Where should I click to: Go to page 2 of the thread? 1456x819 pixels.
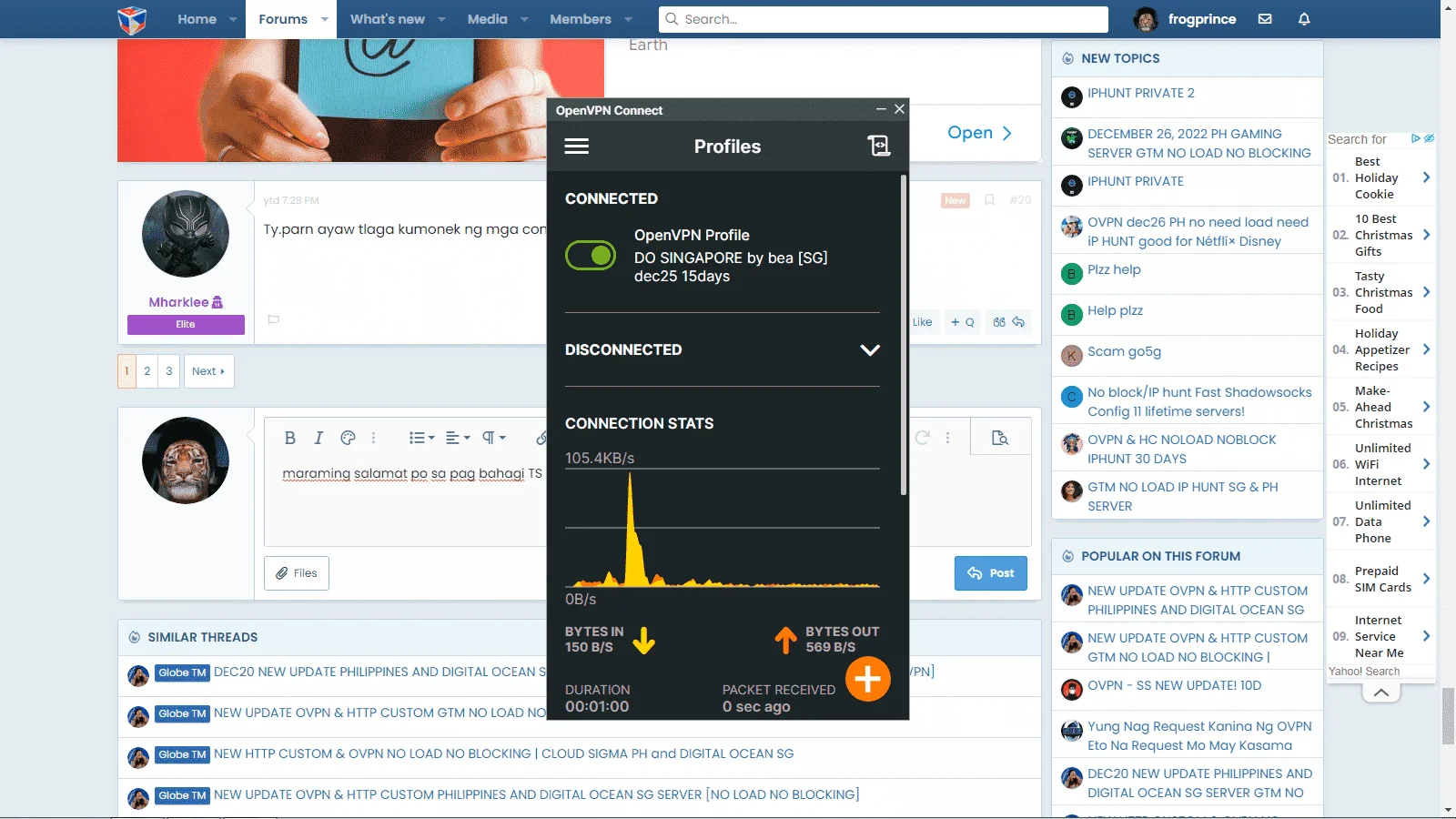click(x=147, y=371)
